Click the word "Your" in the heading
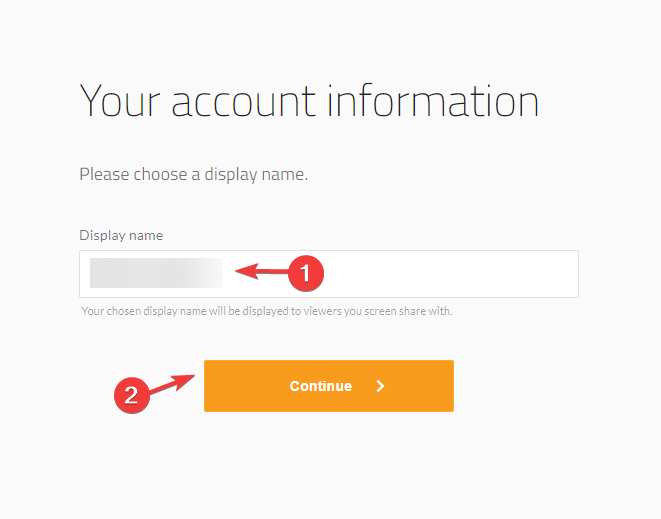Viewport: 661px width, 519px height. coord(120,100)
